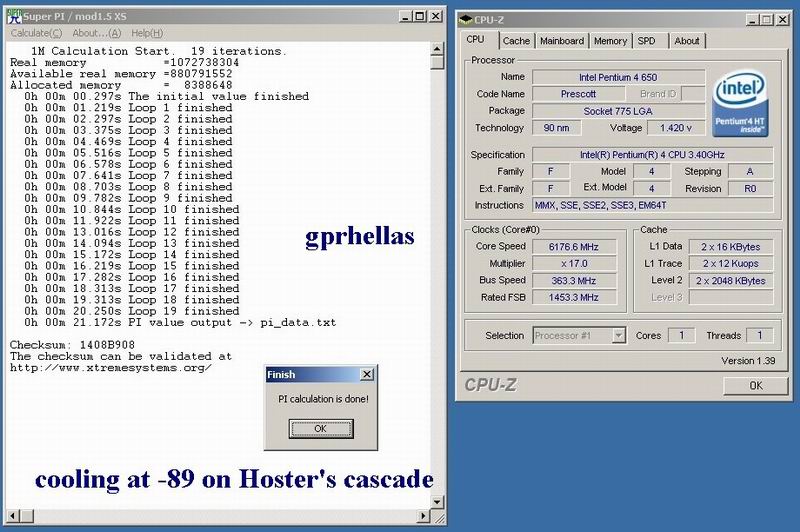Click the Intel Pentium 4 HT logo

741,104
